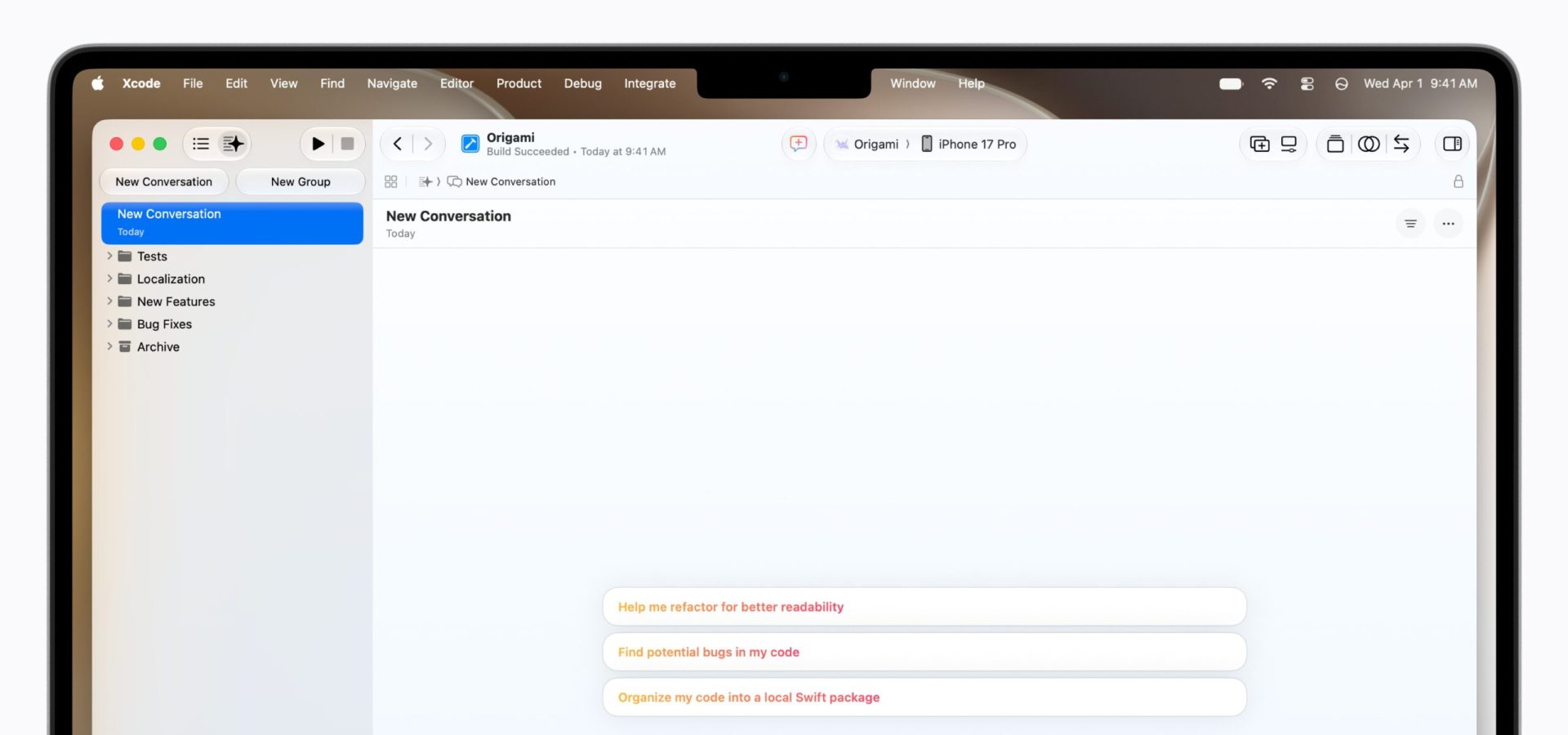Choose Find potential bugs in my code suggestion
Screen dimensions: 1568x735
pos(924,652)
